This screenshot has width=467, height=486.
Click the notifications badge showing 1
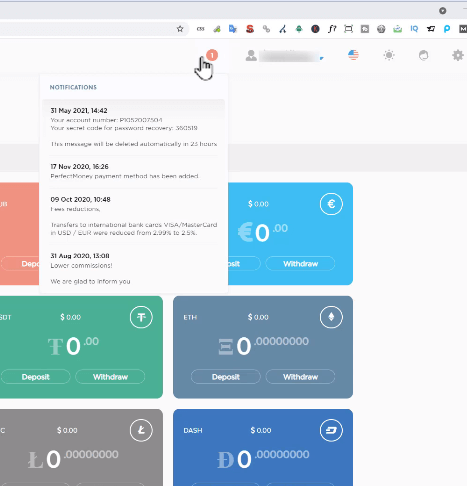(x=212, y=55)
